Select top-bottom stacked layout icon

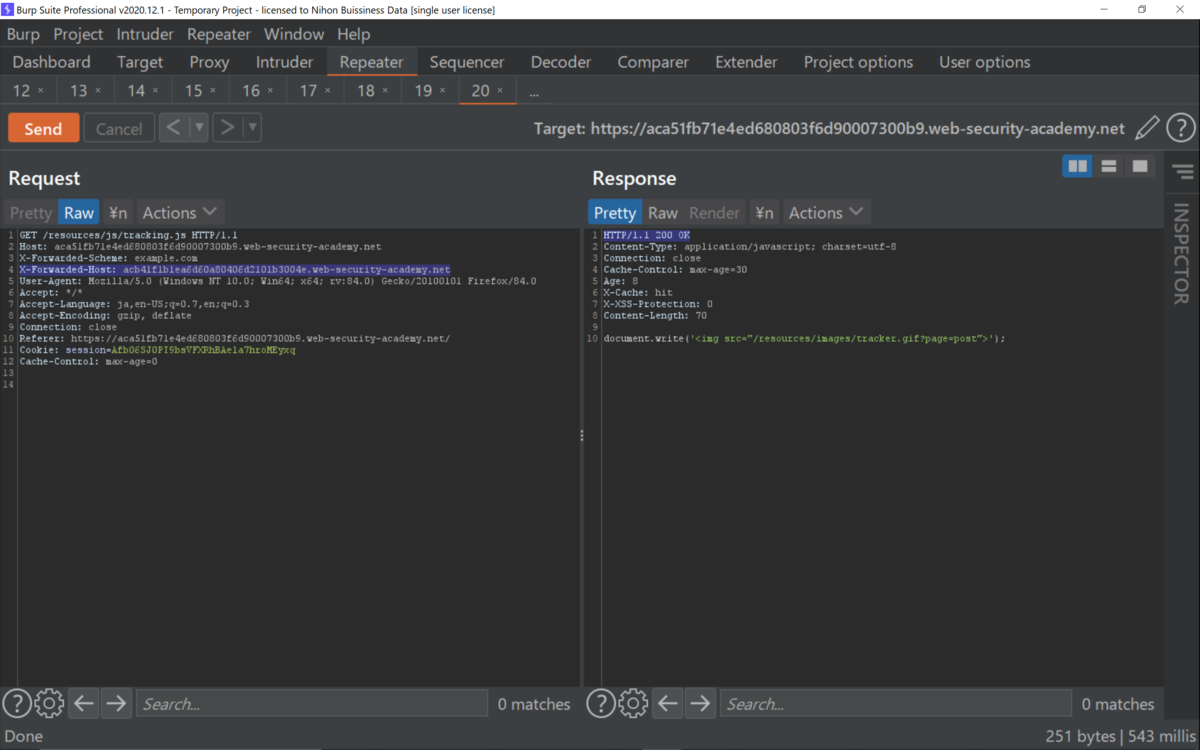1109,166
